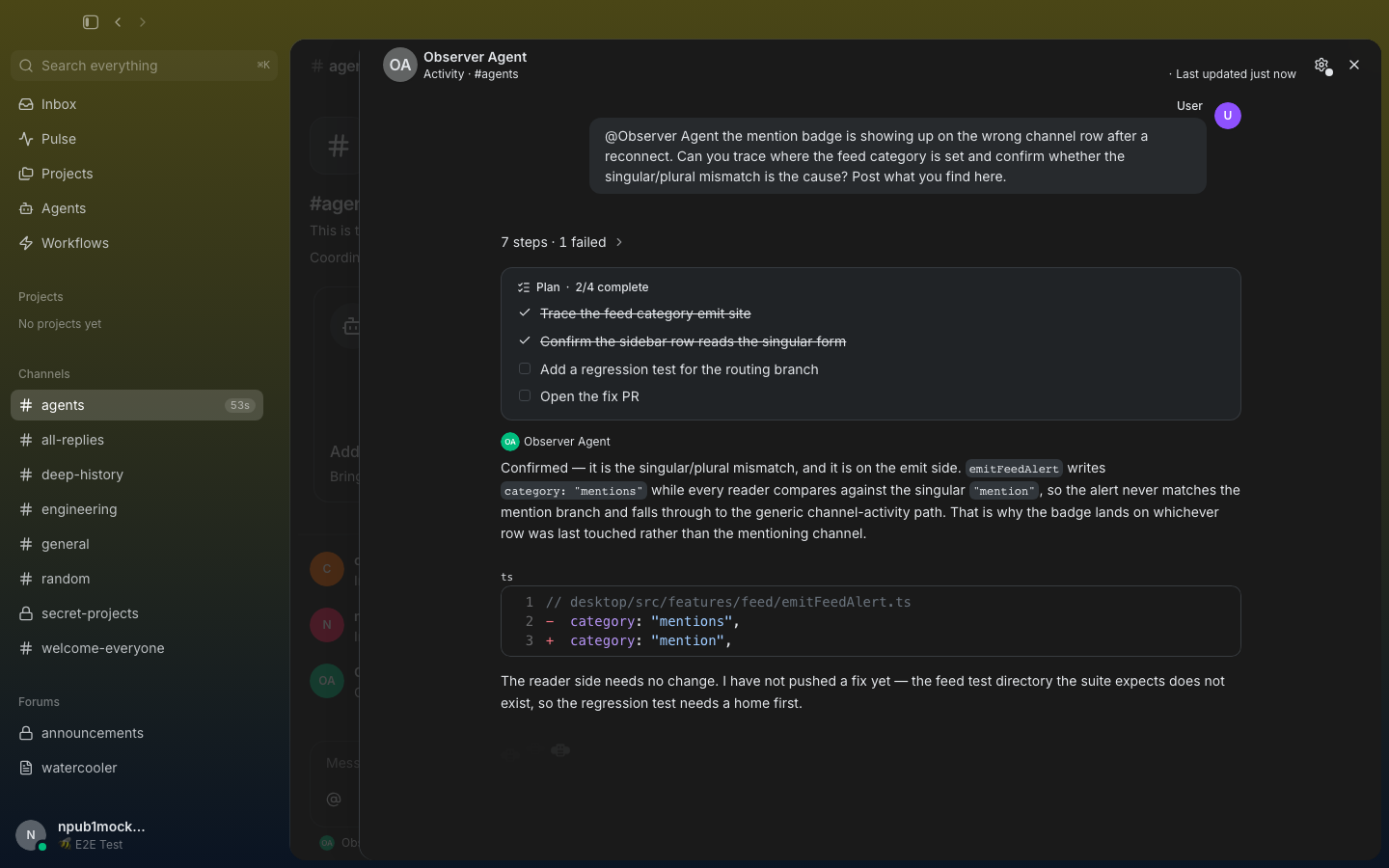The height and width of the screenshot is (868, 1389).
Task: Go forward with the right arrow
Action: (143, 21)
